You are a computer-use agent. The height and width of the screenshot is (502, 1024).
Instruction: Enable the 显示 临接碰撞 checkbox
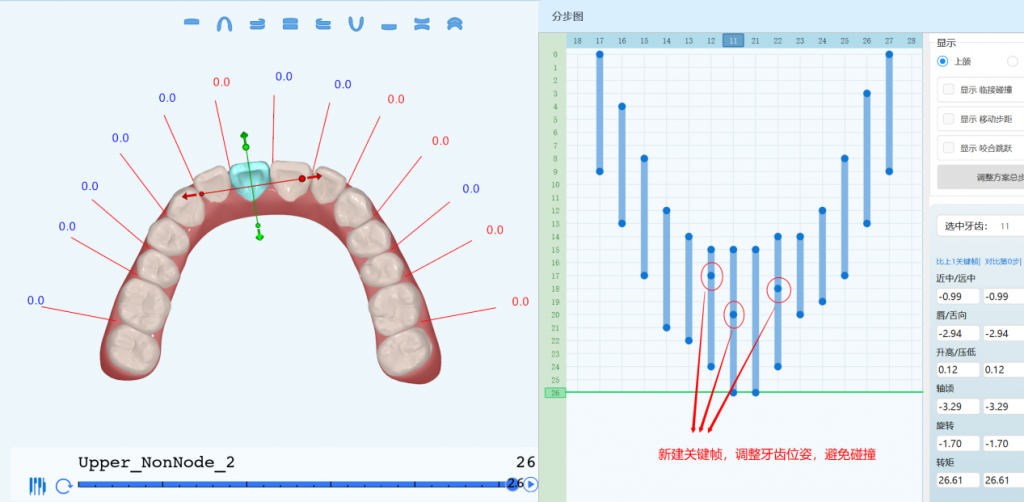coord(949,90)
